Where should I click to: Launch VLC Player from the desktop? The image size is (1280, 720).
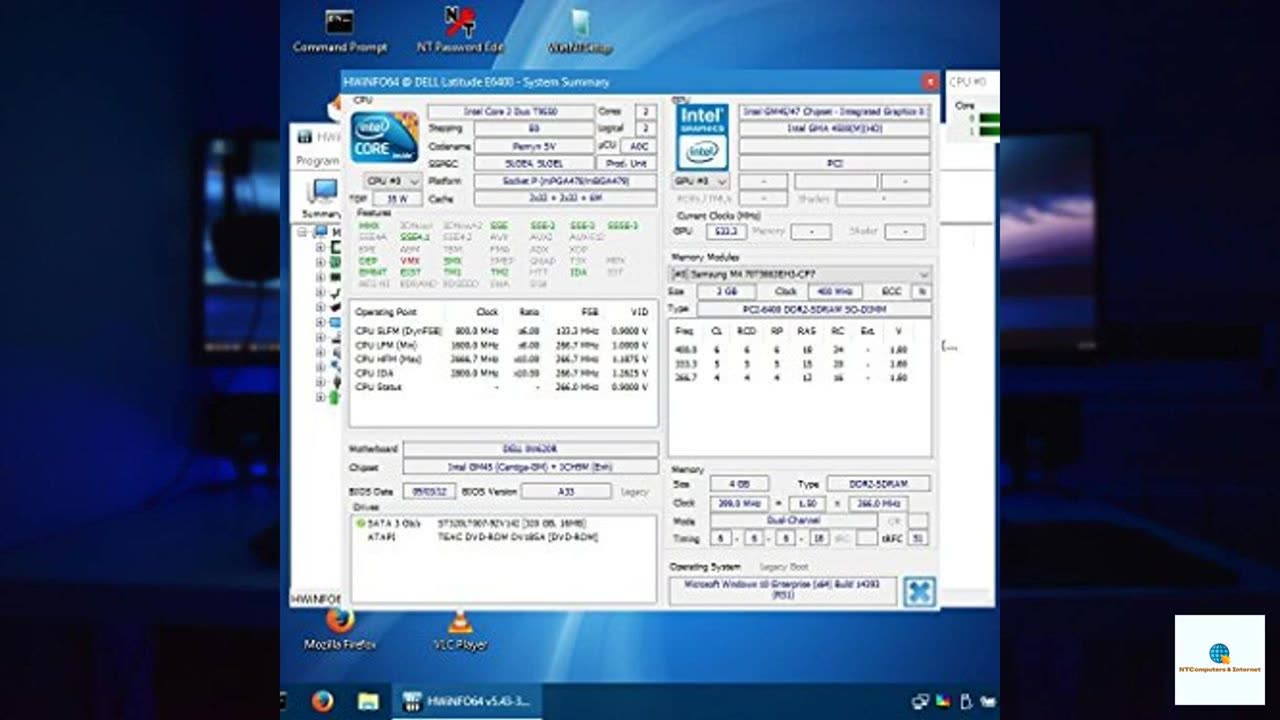460,630
